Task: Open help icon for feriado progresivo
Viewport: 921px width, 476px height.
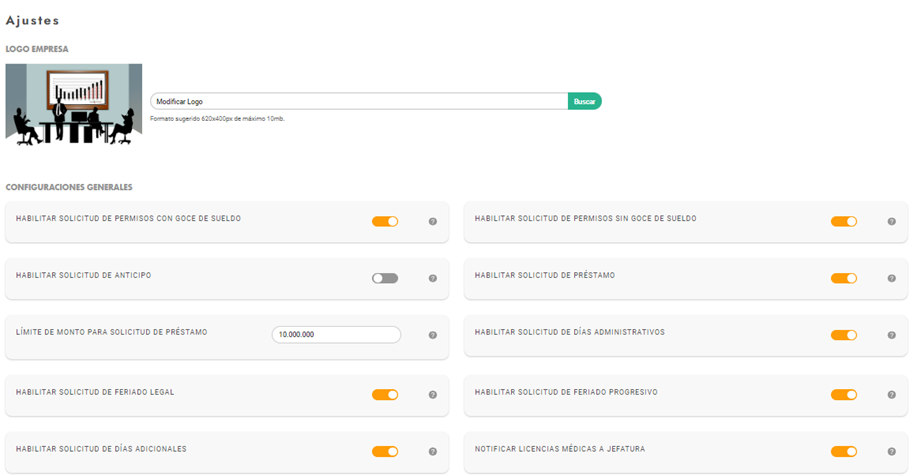Action: (x=891, y=394)
